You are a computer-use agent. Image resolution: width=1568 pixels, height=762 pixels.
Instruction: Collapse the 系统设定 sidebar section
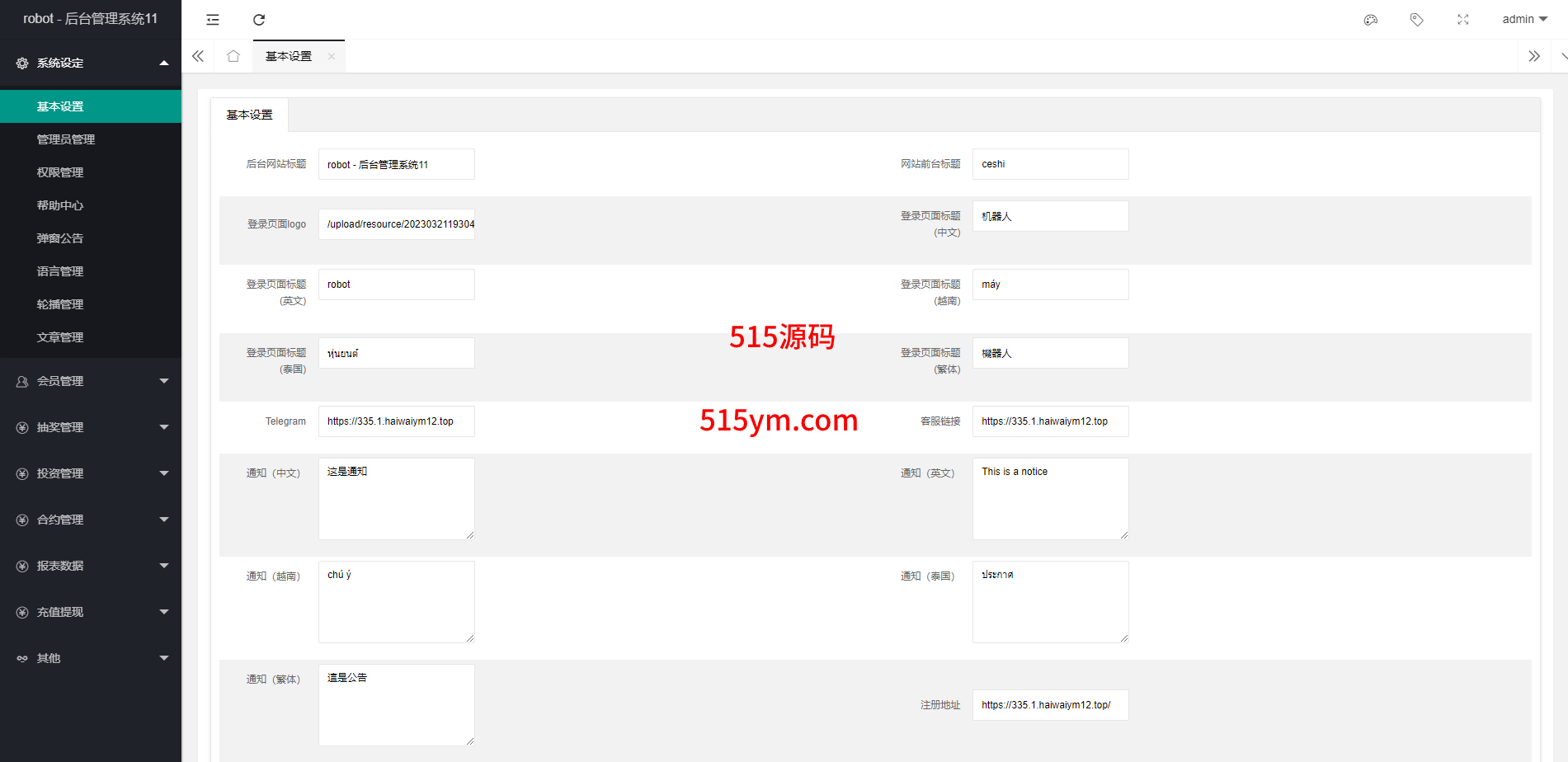click(91, 63)
